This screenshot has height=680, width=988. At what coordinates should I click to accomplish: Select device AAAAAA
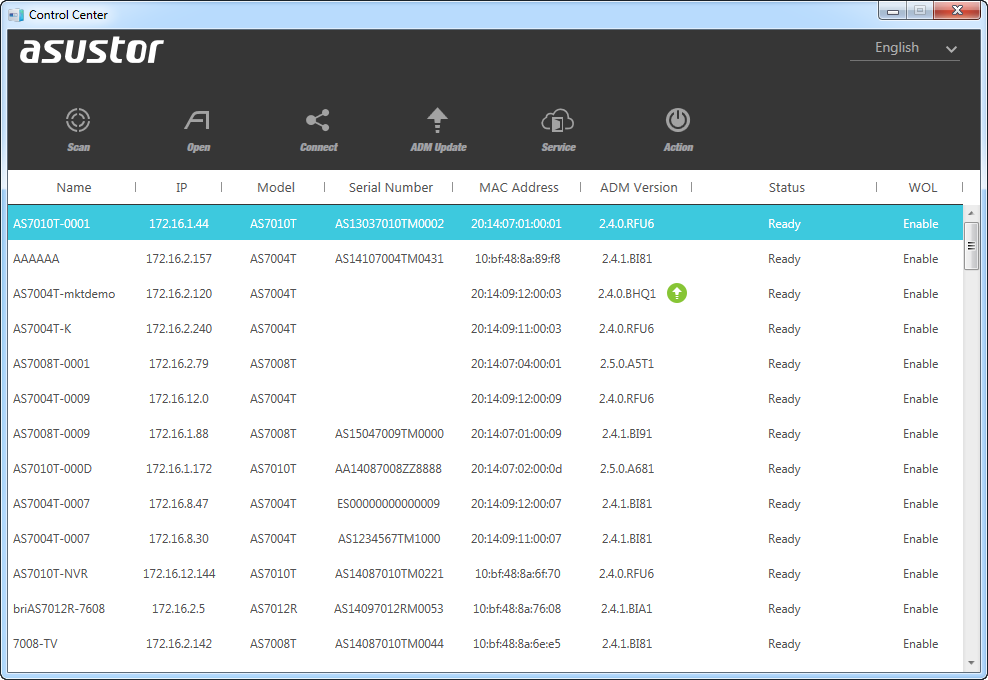click(x=485, y=258)
